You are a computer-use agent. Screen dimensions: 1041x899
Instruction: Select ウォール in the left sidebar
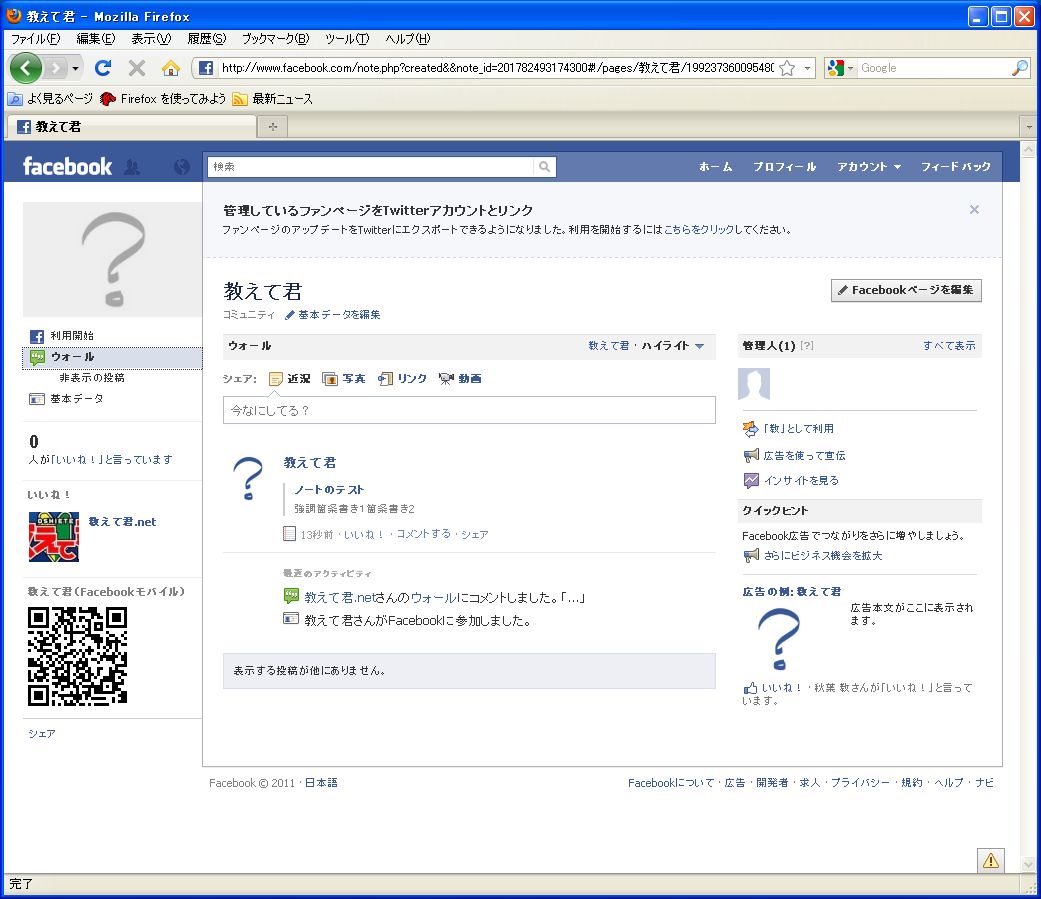coord(112,357)
